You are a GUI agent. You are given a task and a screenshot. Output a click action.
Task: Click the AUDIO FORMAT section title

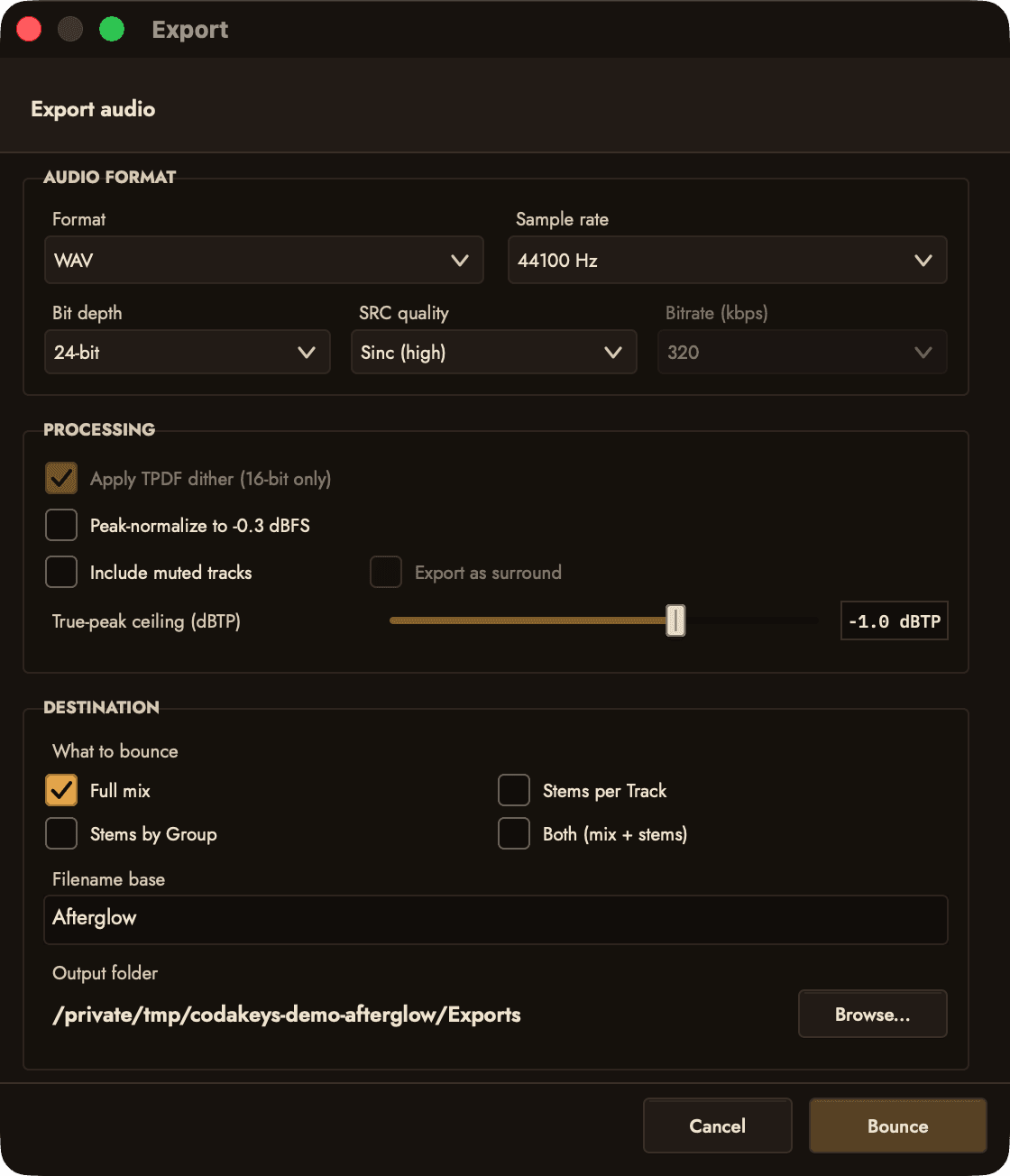(110, 177)
